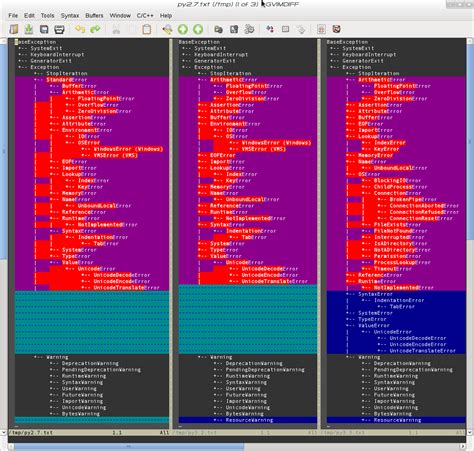Click WindowsError (Windows) in the left pane

click(128, 149)
